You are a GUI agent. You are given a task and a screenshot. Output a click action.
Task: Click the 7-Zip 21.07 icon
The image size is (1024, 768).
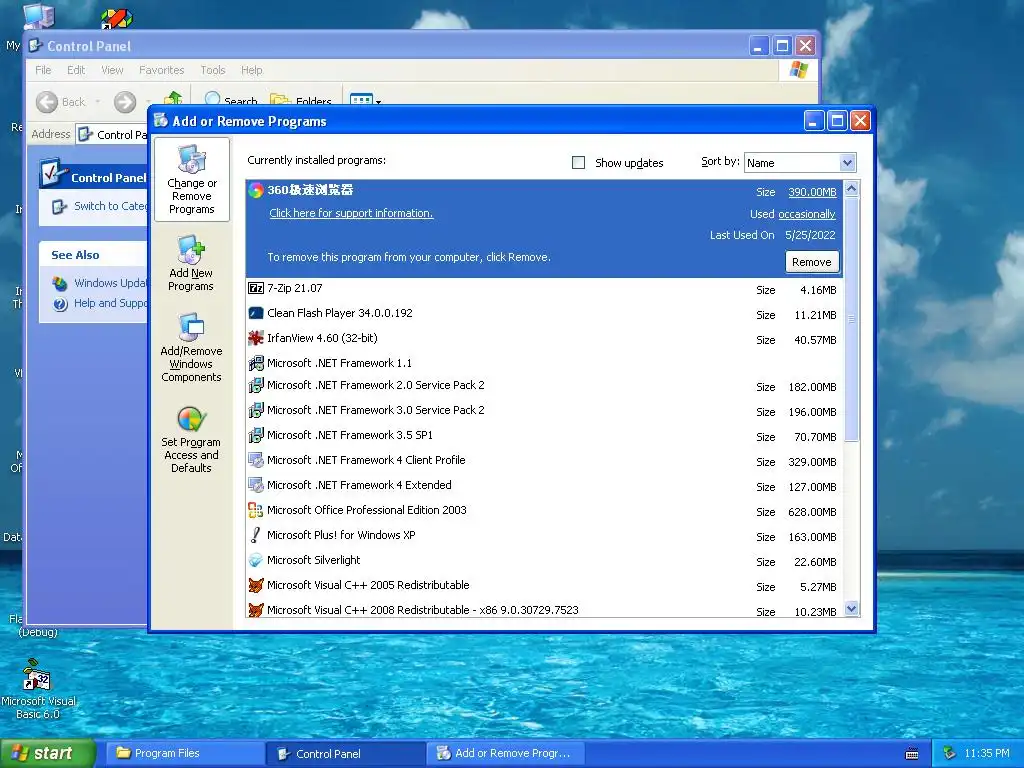click(256, 288)
